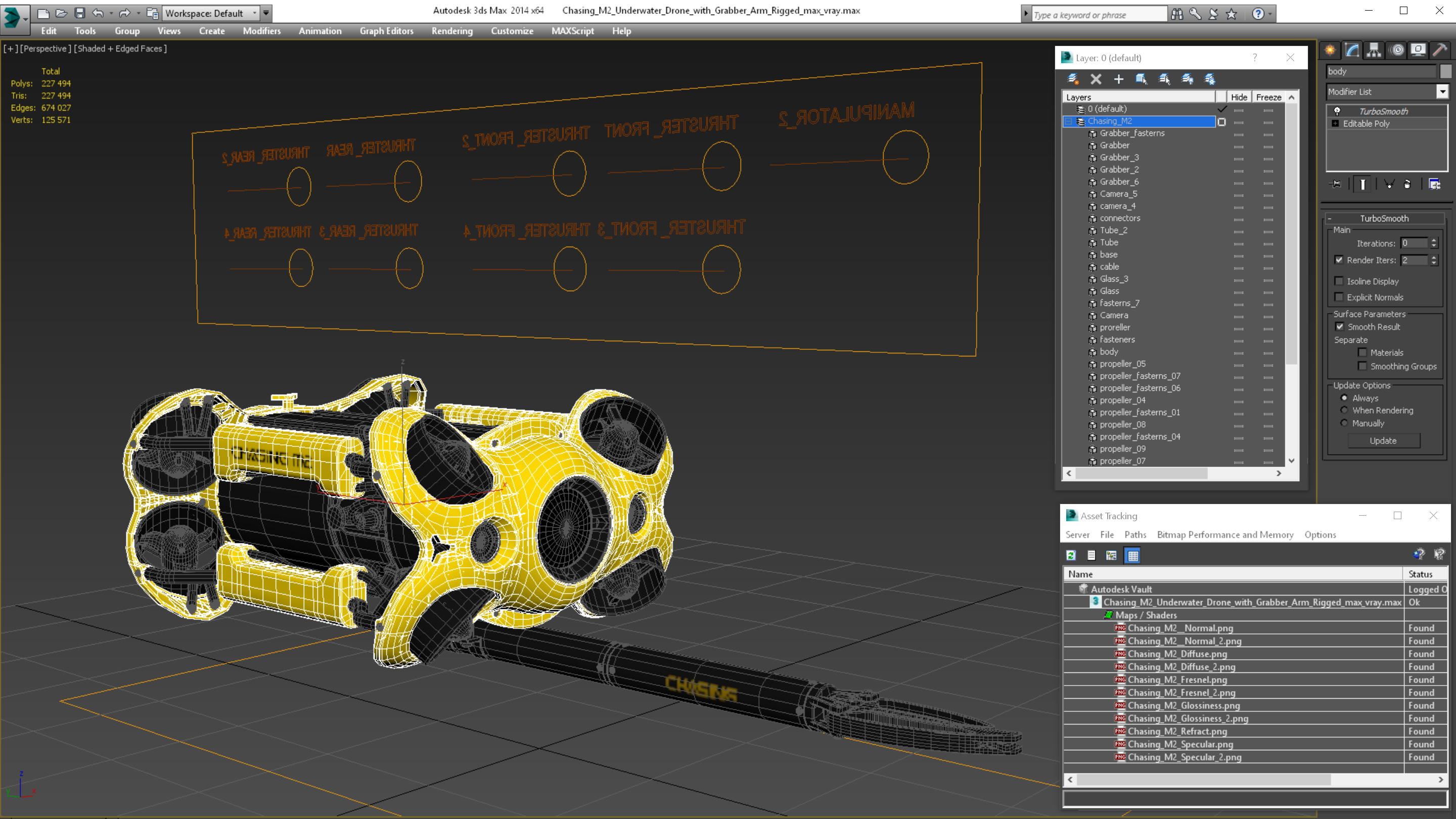Toggle Render Iters checkbox
The height and width of the screenshot is (819, 1456).
click(x=1338, y=260)
